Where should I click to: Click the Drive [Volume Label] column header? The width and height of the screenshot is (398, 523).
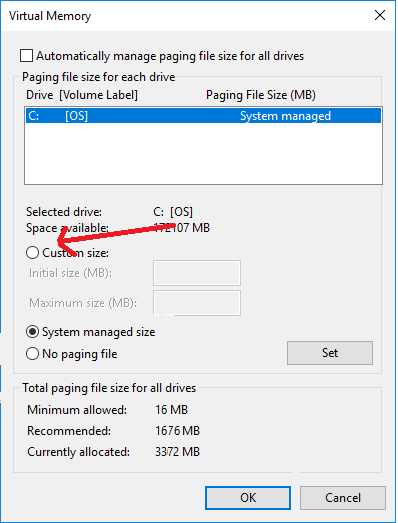82,95
